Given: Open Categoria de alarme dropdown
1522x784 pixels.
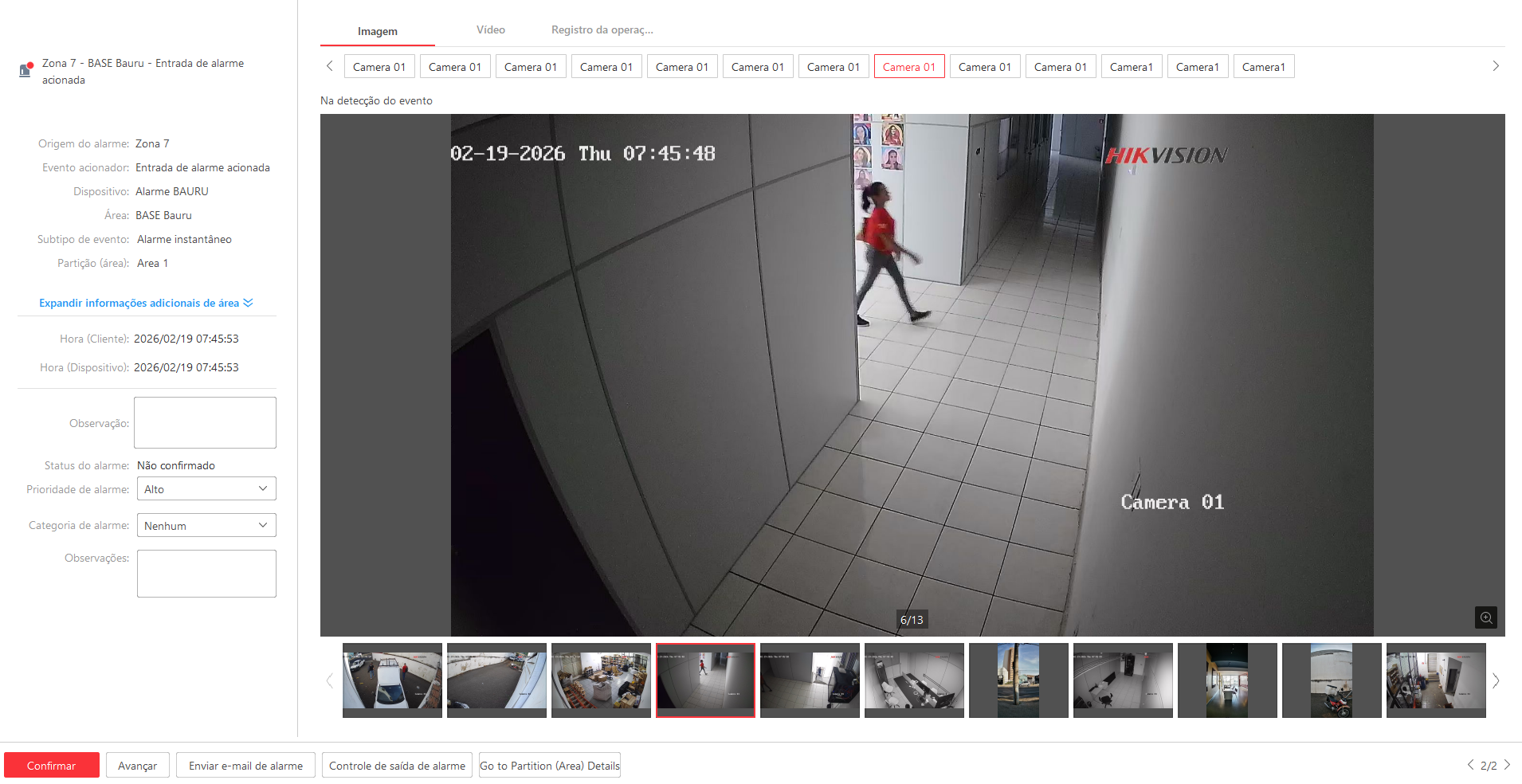Looking at the screenshot, I should coord(206,526).
